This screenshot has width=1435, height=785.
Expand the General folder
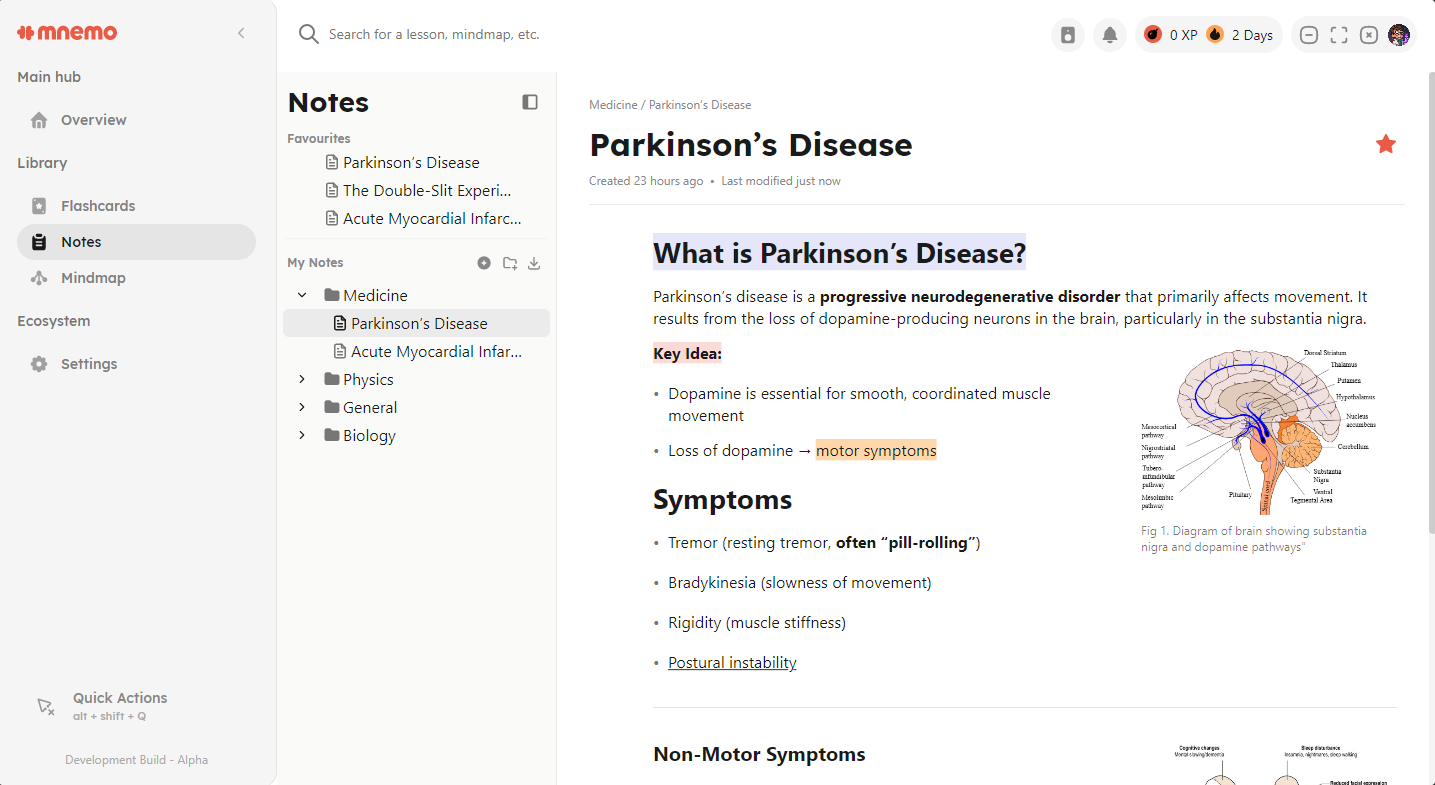tap(302, 407)
